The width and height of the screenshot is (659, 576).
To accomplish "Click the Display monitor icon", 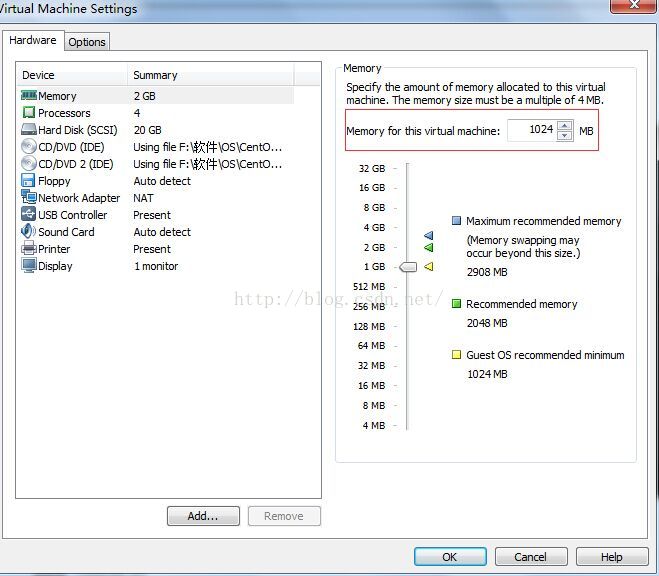I will [29, 266].
